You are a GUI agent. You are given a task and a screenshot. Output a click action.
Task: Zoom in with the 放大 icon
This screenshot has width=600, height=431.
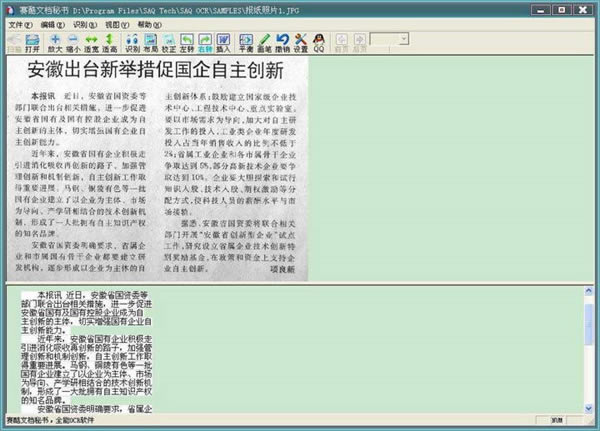(54, 42)
